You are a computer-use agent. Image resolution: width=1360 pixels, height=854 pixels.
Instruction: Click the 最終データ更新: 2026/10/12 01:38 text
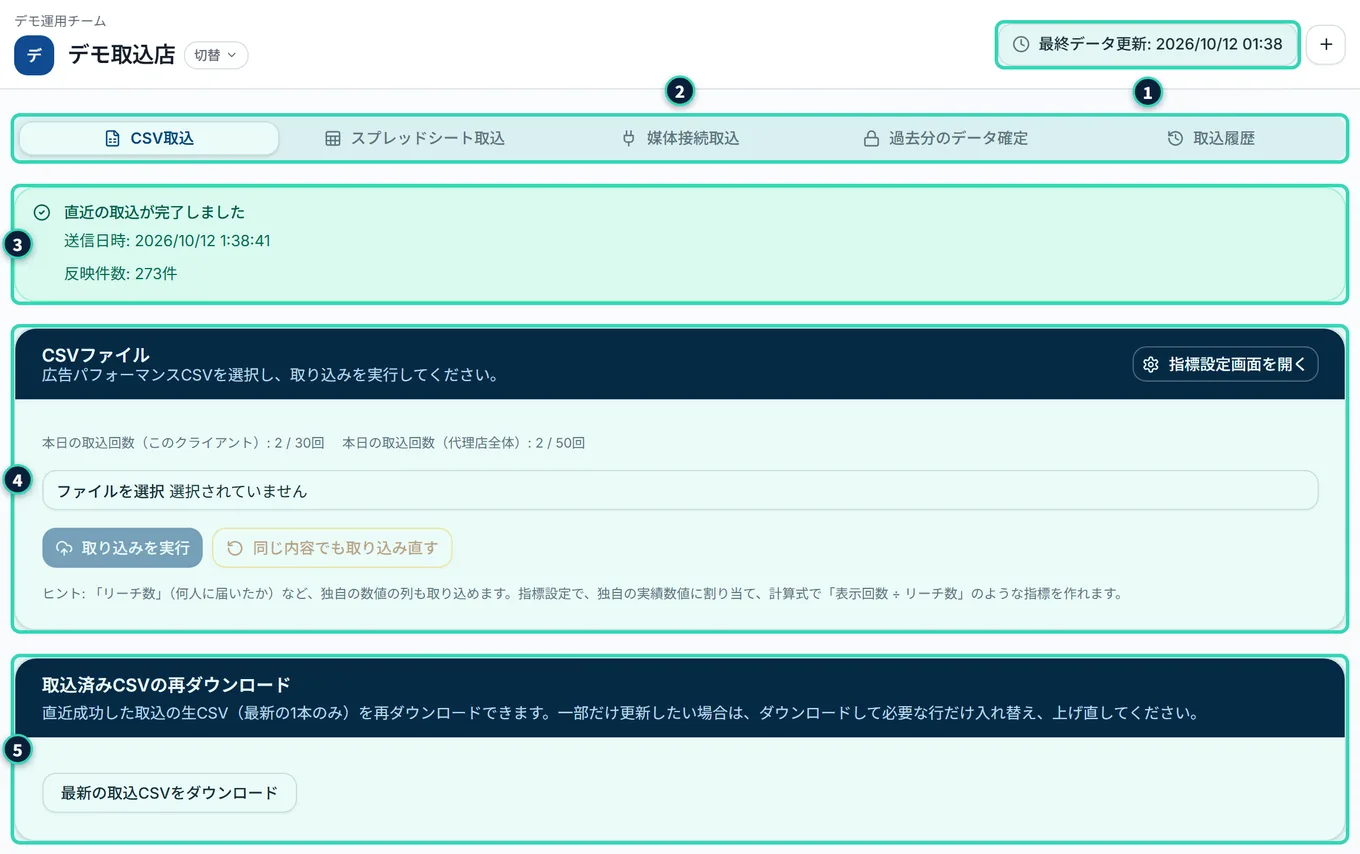click(1160, 44)
